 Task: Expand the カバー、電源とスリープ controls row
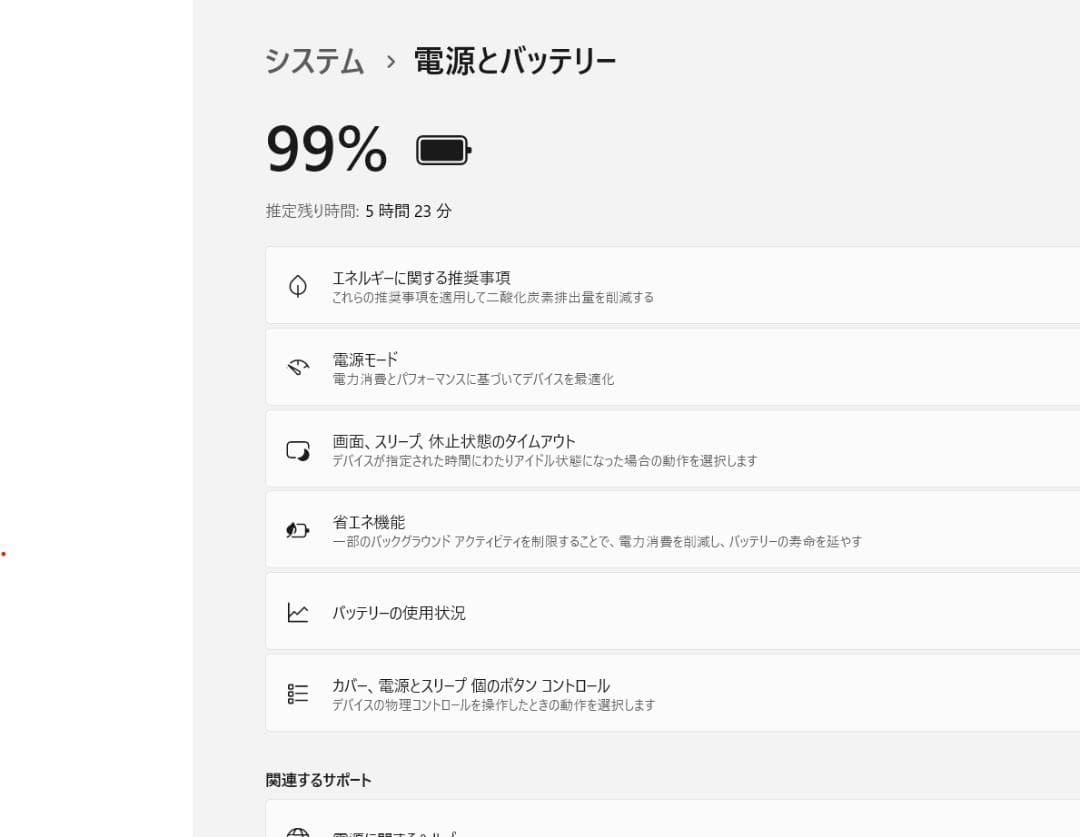point(670,693)
